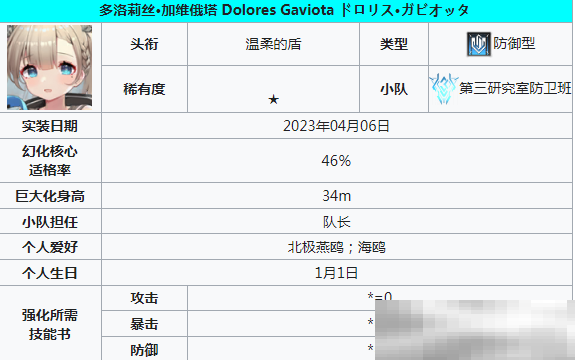The width and height of the screenshot is (575, 360).
Task: Select the 巨大化身高 row label
Action: [x=50, y=196]
